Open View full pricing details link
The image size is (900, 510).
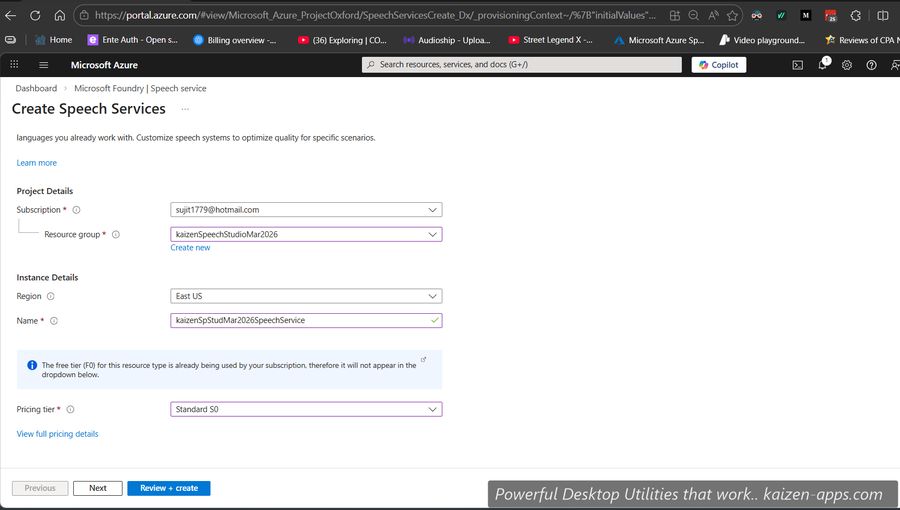pyautogui.click(x=57, y=434)
